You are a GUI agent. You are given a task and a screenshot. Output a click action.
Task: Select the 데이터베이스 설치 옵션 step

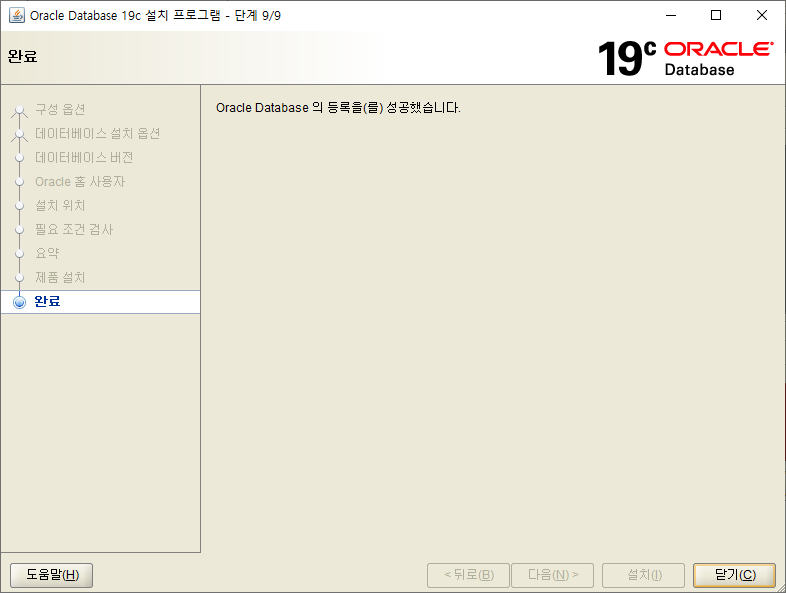pyautogui.click(x=97, y=133)
